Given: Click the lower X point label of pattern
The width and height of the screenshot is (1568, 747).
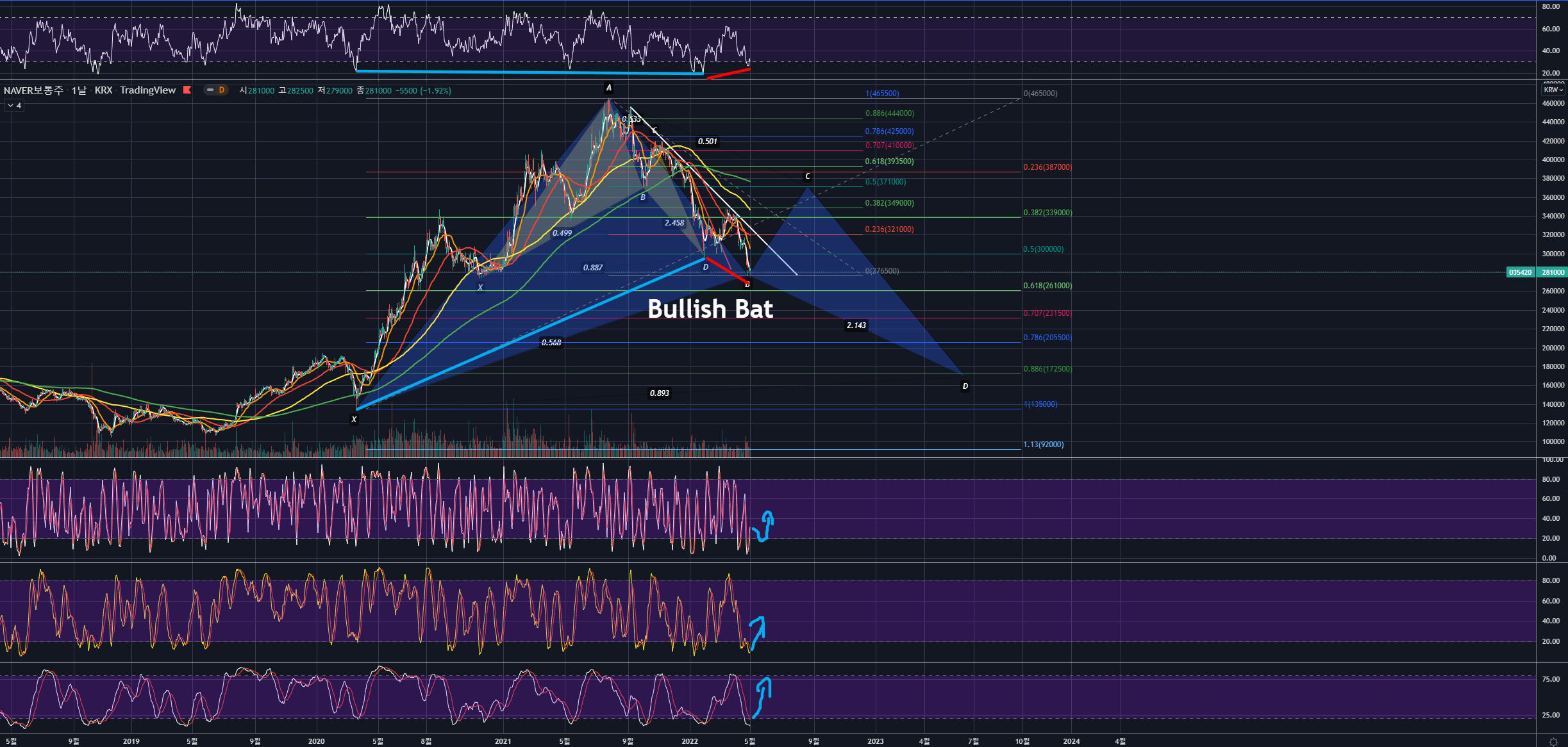Looking at the screenshot, I should click(354, 420).
